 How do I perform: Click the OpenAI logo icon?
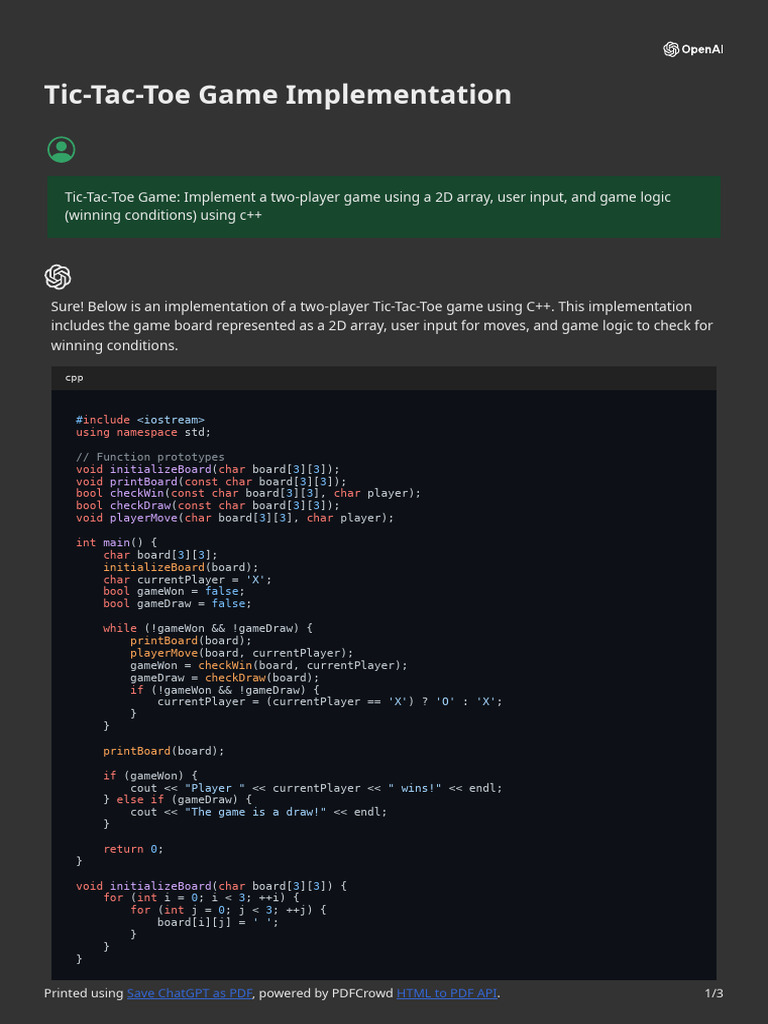(671, 50)
